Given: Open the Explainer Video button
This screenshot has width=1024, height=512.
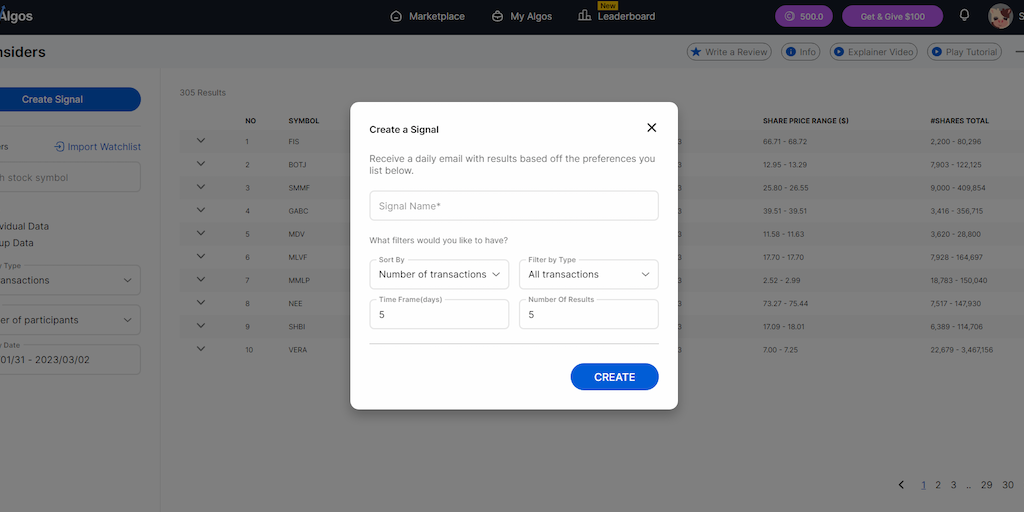Looking at the screenshot, I should pos(873,52).
